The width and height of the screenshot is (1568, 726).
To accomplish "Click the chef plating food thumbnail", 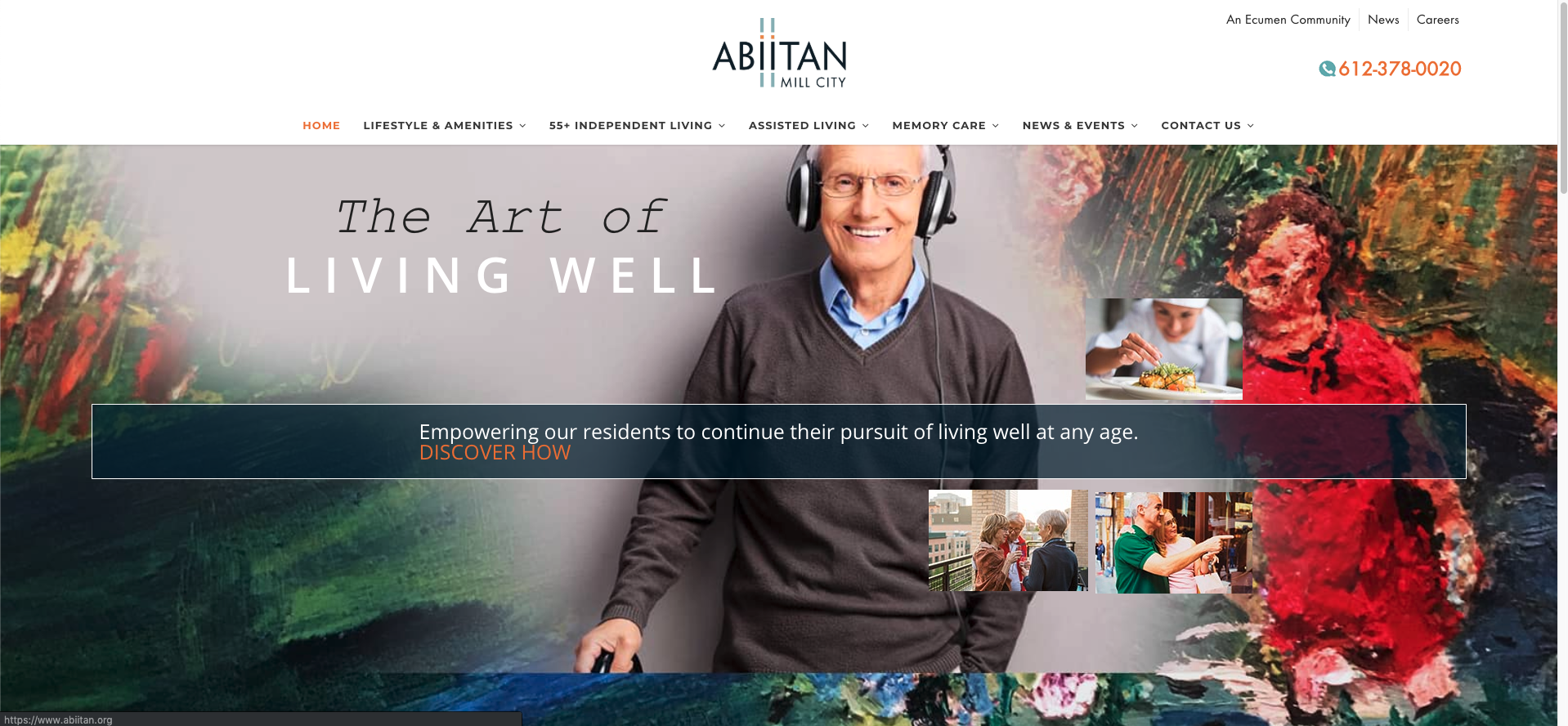I will pos(1163,349).
